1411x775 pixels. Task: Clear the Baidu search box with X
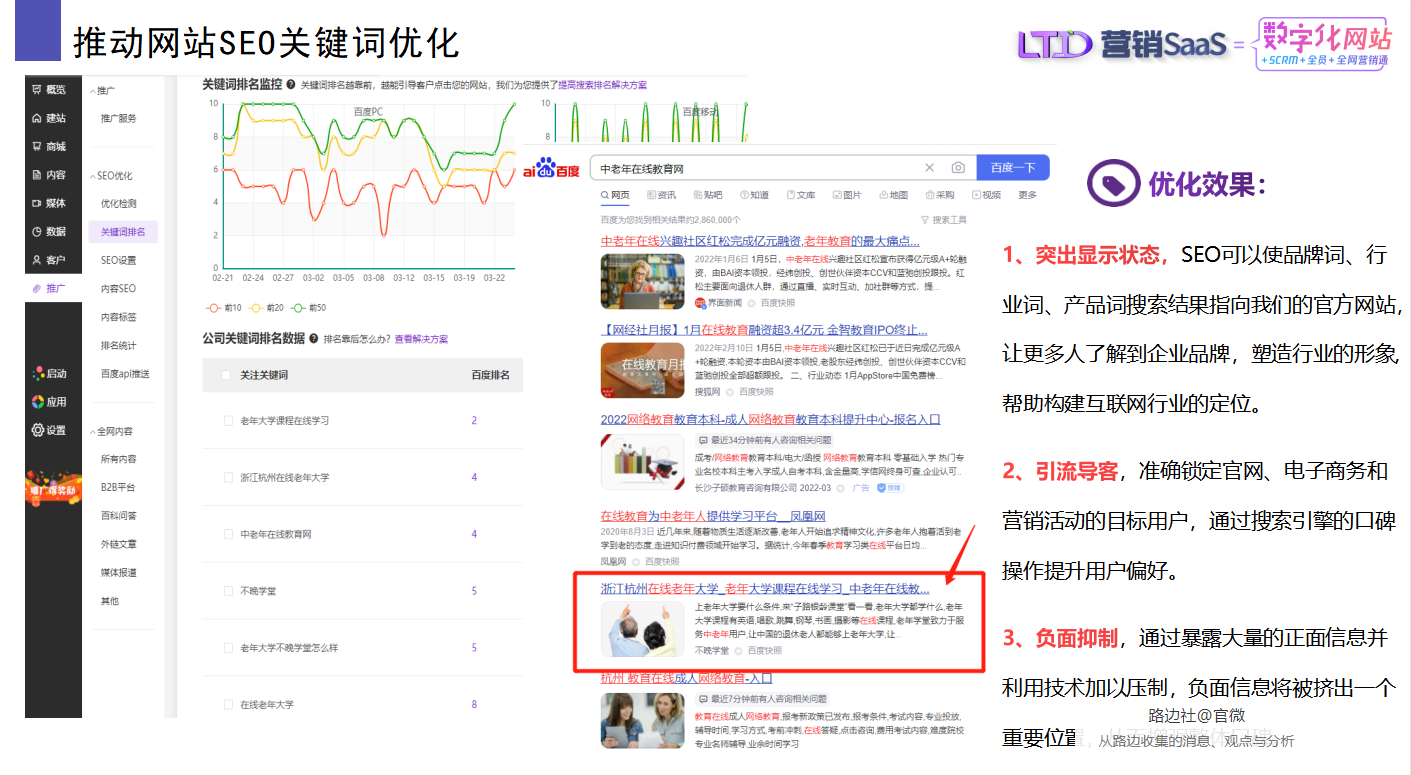(929, 168)
